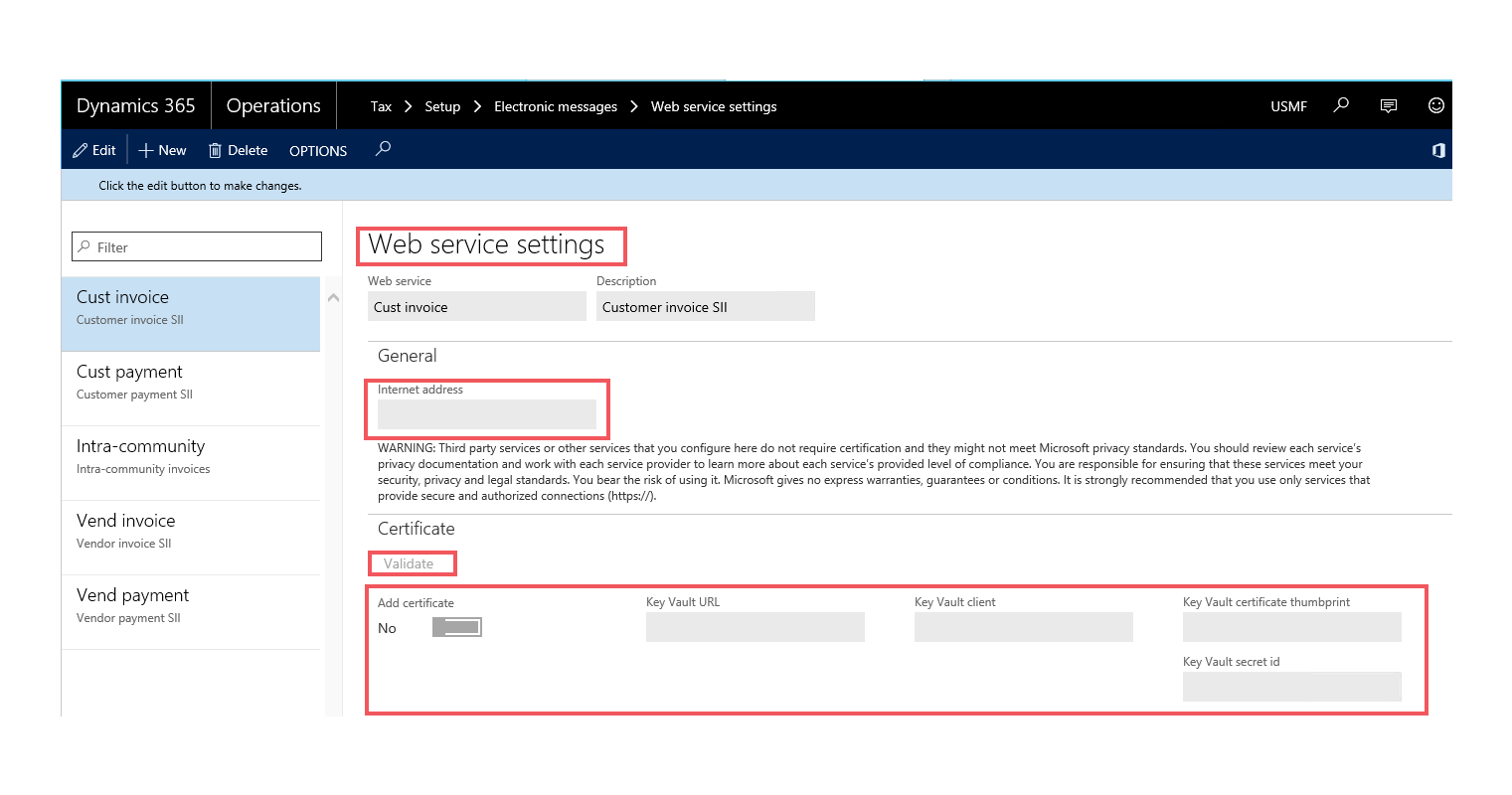Select Vend payment list item
This screenshot has height=795, width=1512.
coord(191,612)
